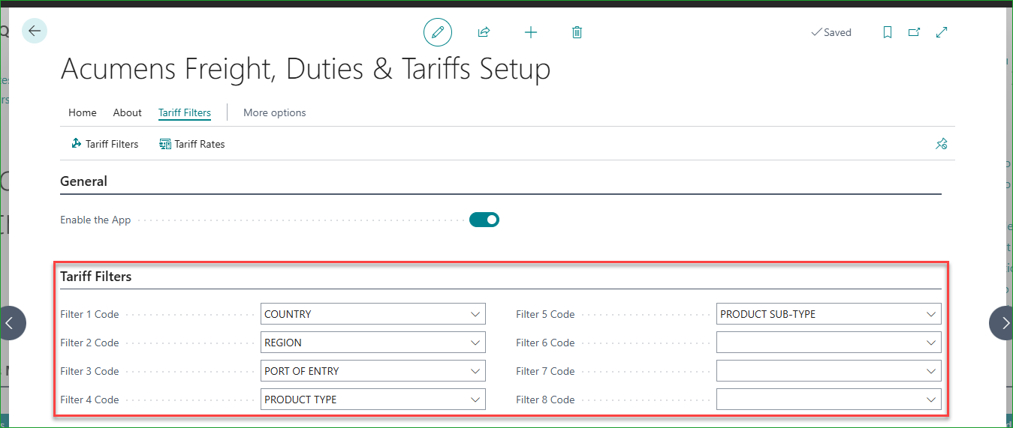Open page in new window icon
Screen dimensions: 1013x428
[914, 32]
